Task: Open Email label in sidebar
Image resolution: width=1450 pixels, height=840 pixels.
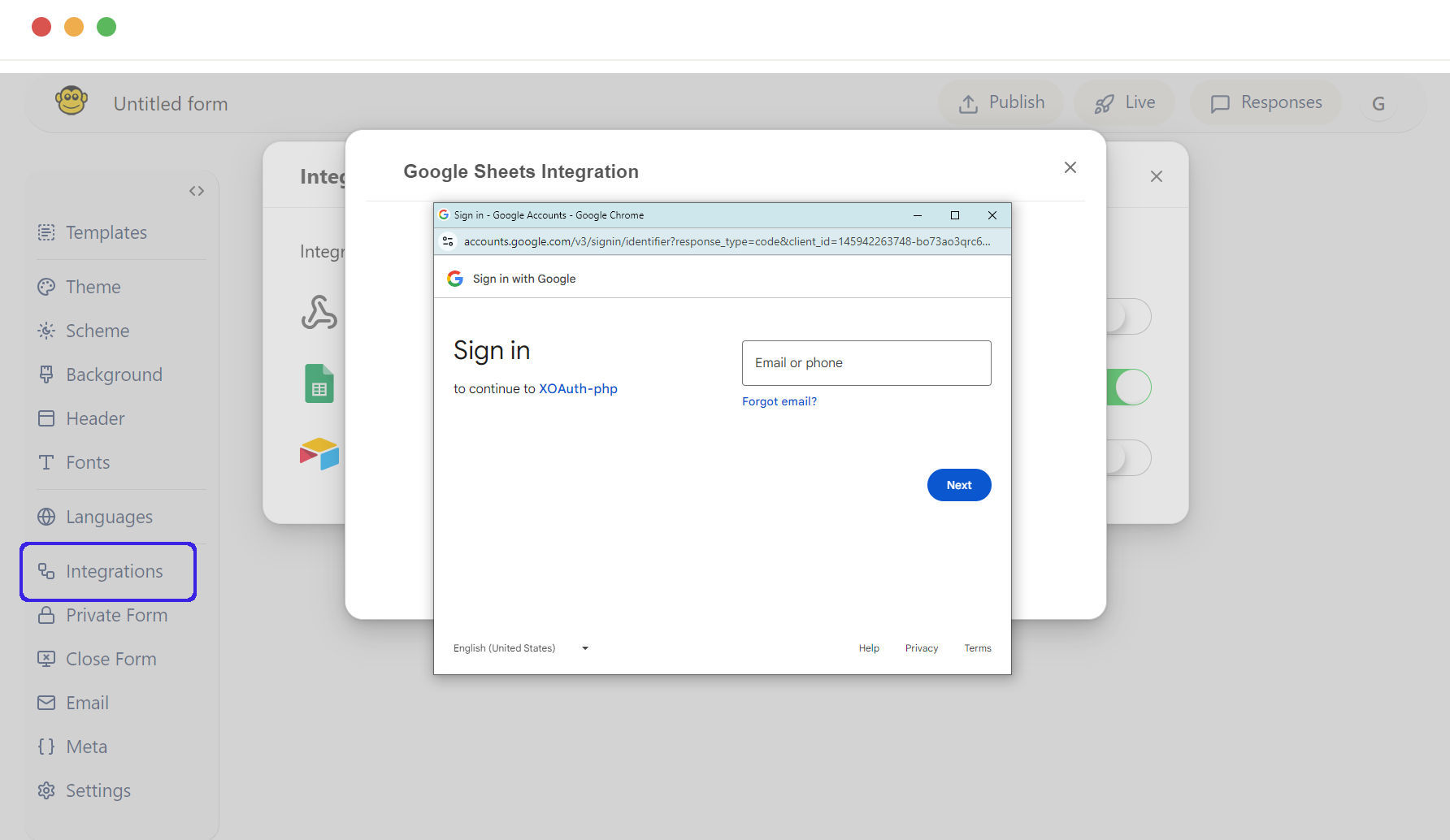Action: [87, 703]
